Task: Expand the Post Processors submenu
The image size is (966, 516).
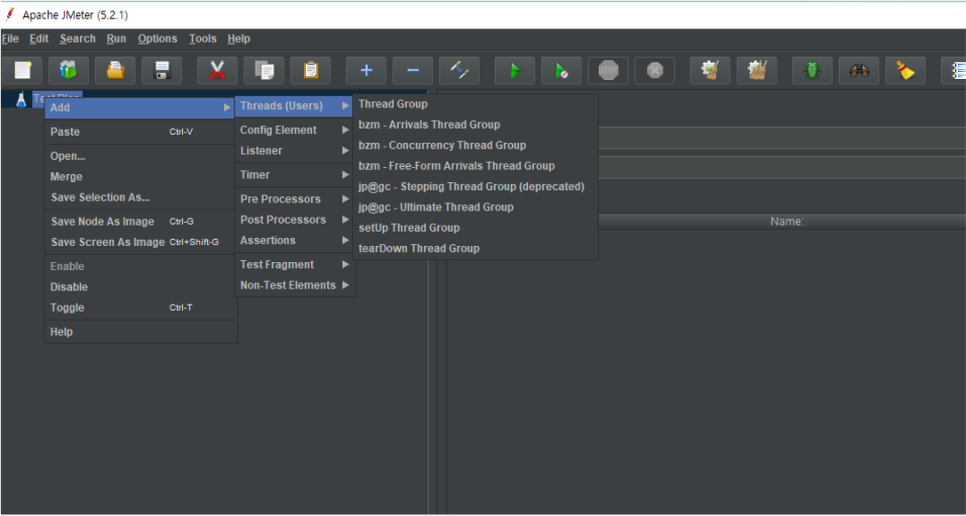Action: (x=294, y=220)
